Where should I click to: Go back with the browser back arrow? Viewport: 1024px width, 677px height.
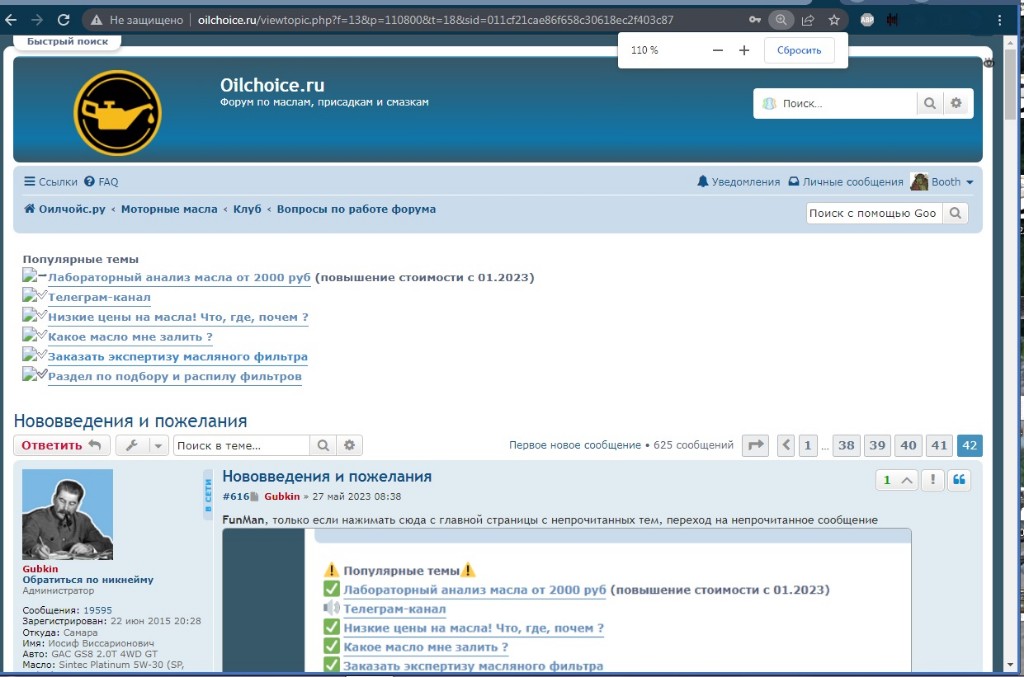11,20
